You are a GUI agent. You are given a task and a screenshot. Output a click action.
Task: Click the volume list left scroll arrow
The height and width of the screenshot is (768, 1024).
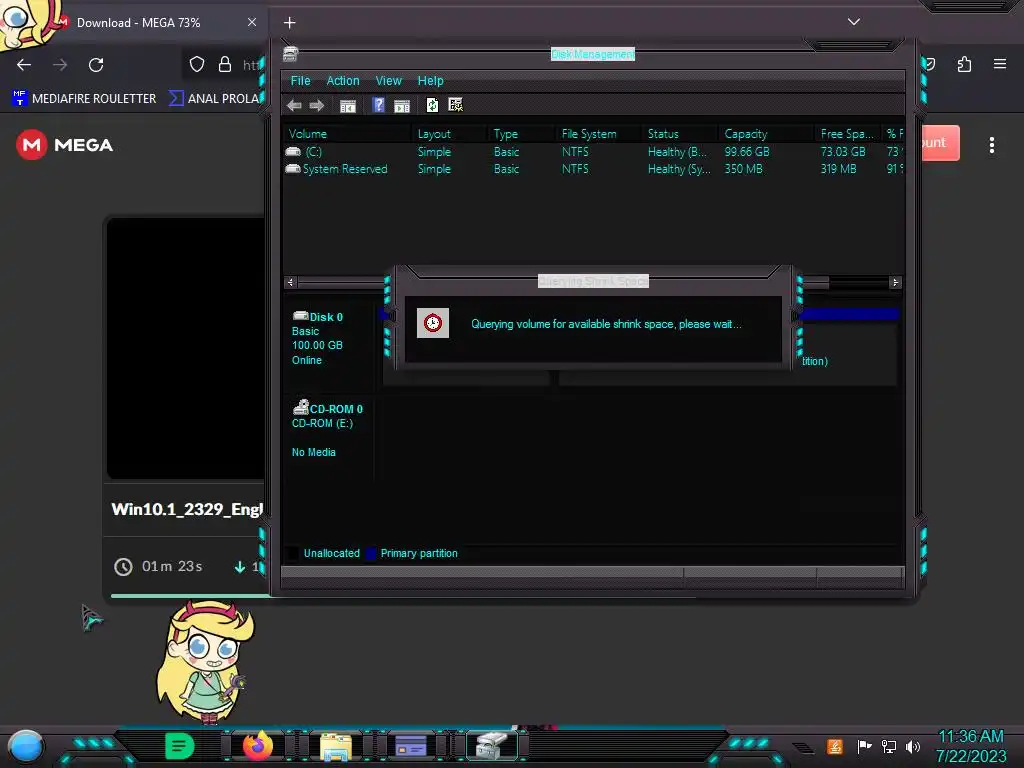point(291,282)
